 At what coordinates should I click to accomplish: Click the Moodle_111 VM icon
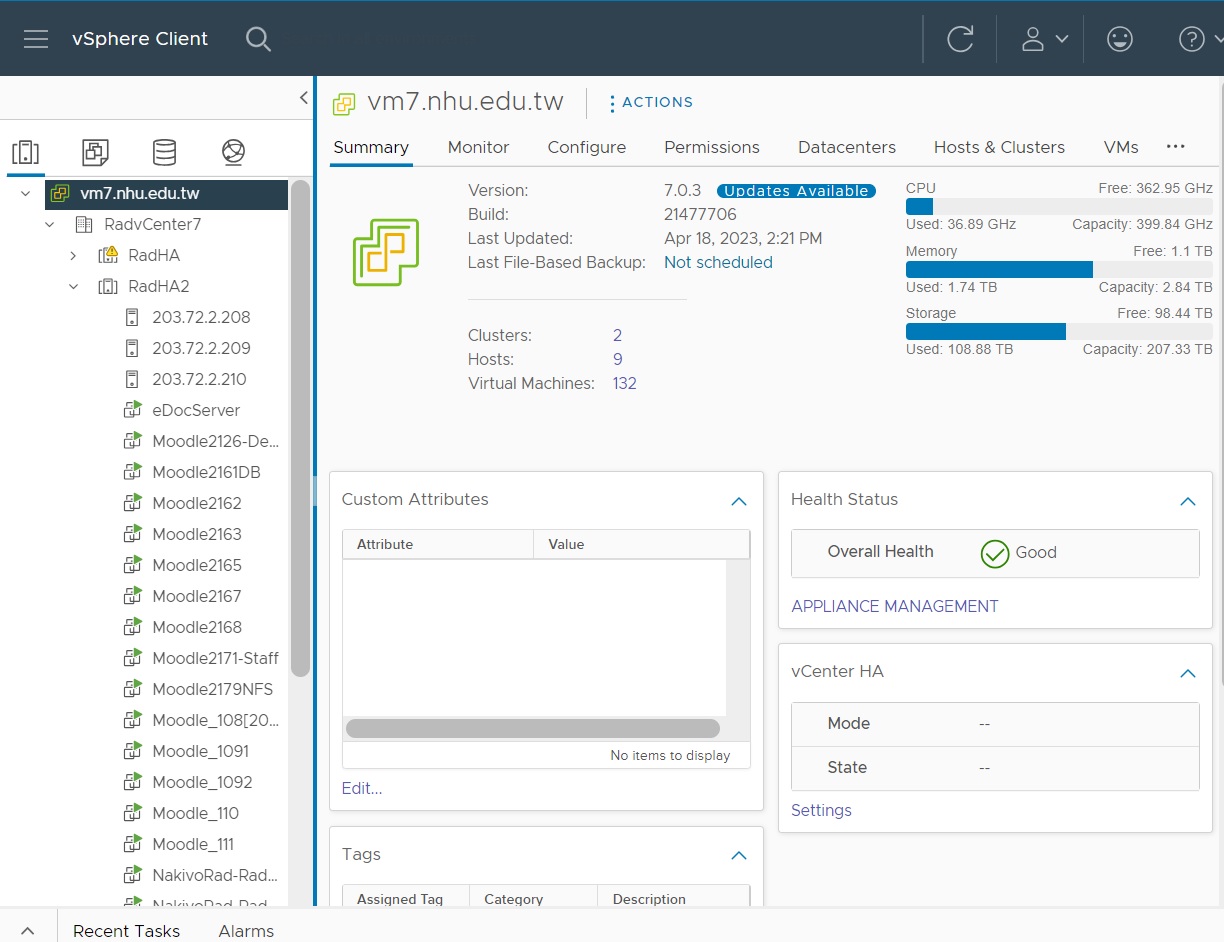pos(132,844)
